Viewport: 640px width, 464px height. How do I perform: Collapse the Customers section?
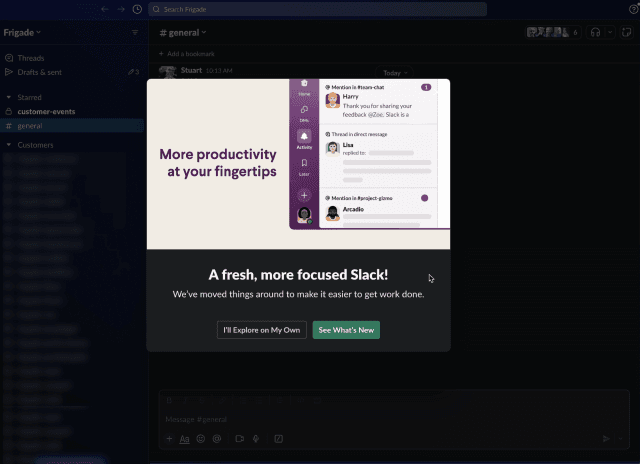click(x=9, y=145)
